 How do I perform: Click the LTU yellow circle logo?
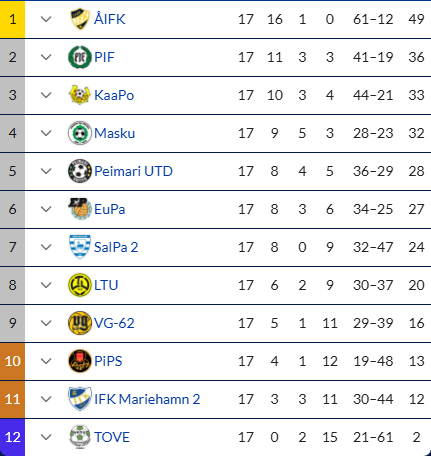(x=80, y=285)
